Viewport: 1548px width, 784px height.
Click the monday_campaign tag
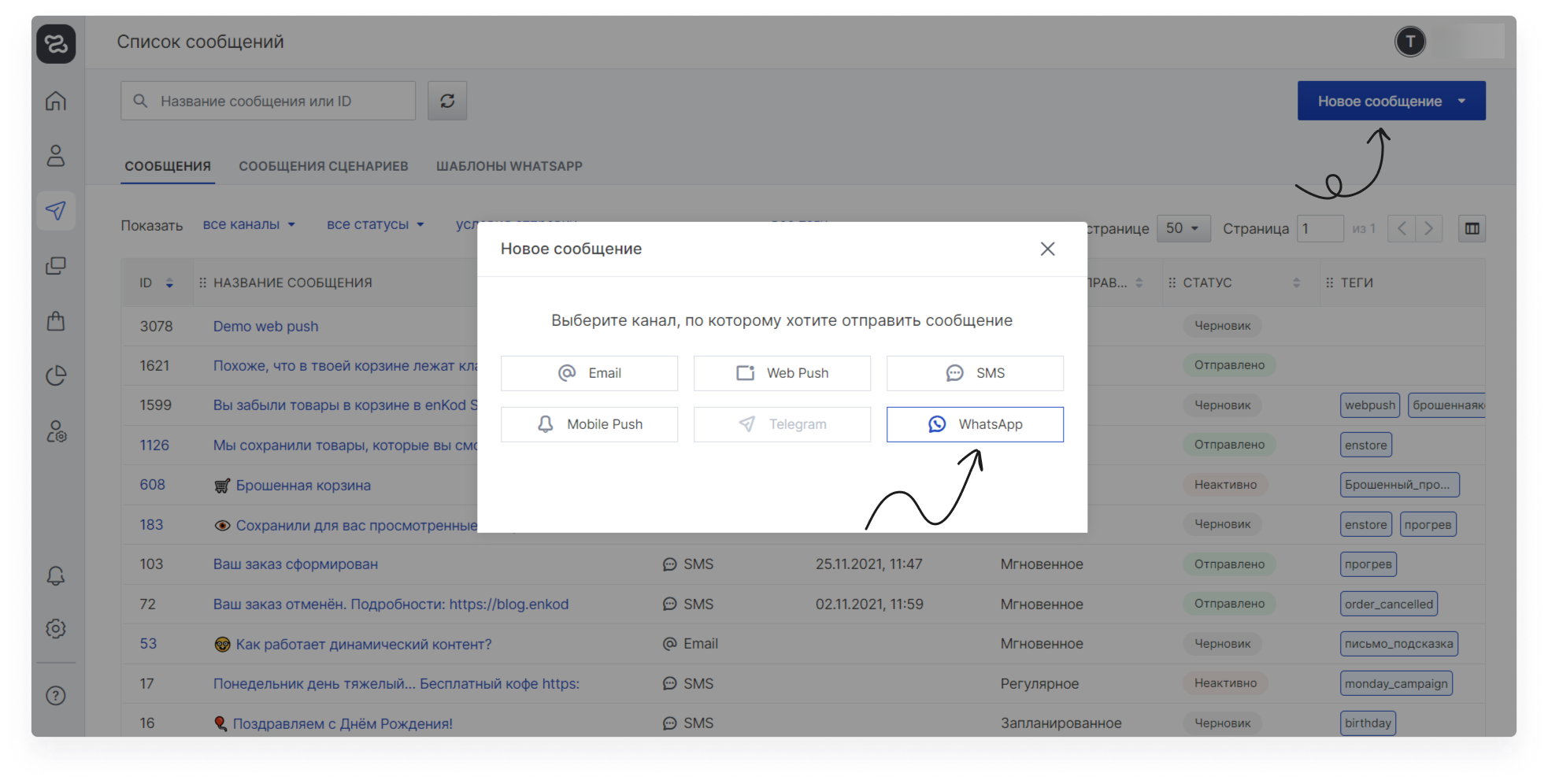click(x=1396, y=683)
